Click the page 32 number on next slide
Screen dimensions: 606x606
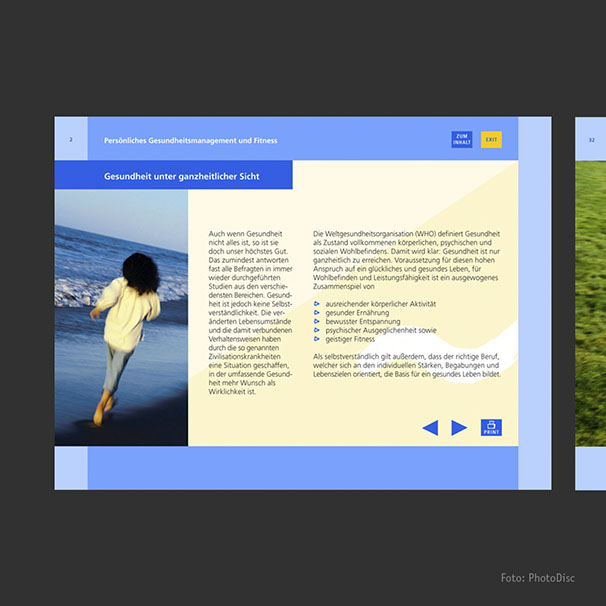coord(591,140)
